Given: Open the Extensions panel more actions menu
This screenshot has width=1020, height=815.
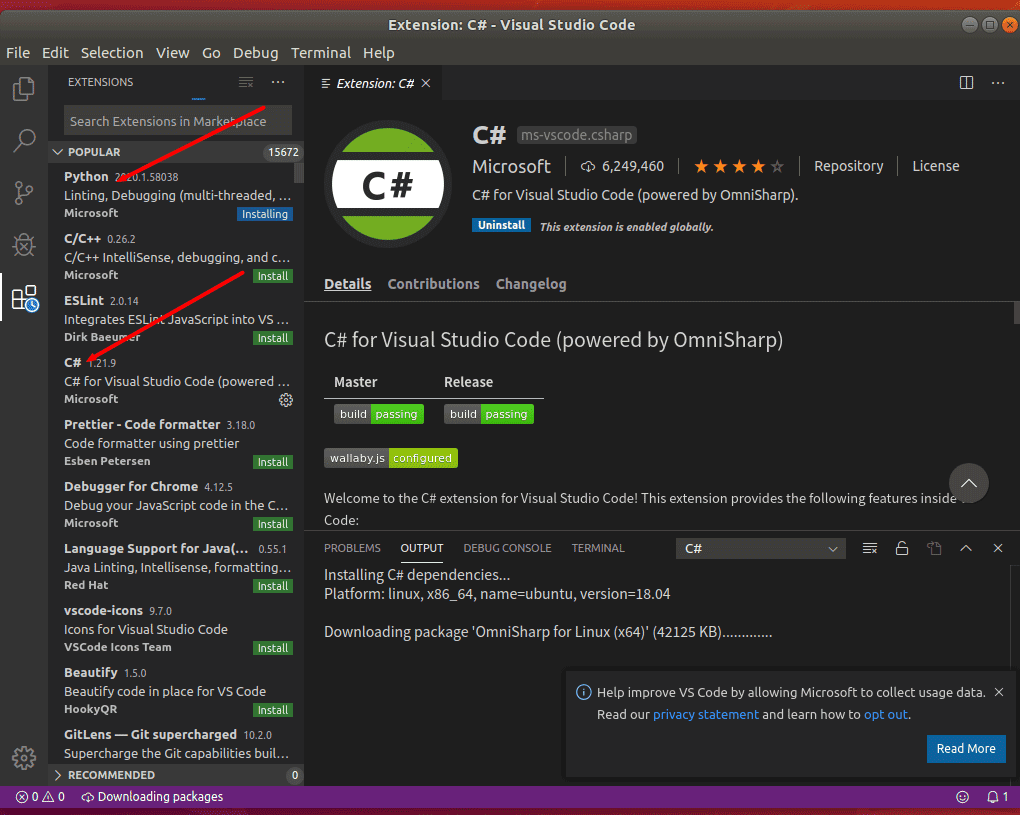Looking at the screenshot, I should pos(278,82).
